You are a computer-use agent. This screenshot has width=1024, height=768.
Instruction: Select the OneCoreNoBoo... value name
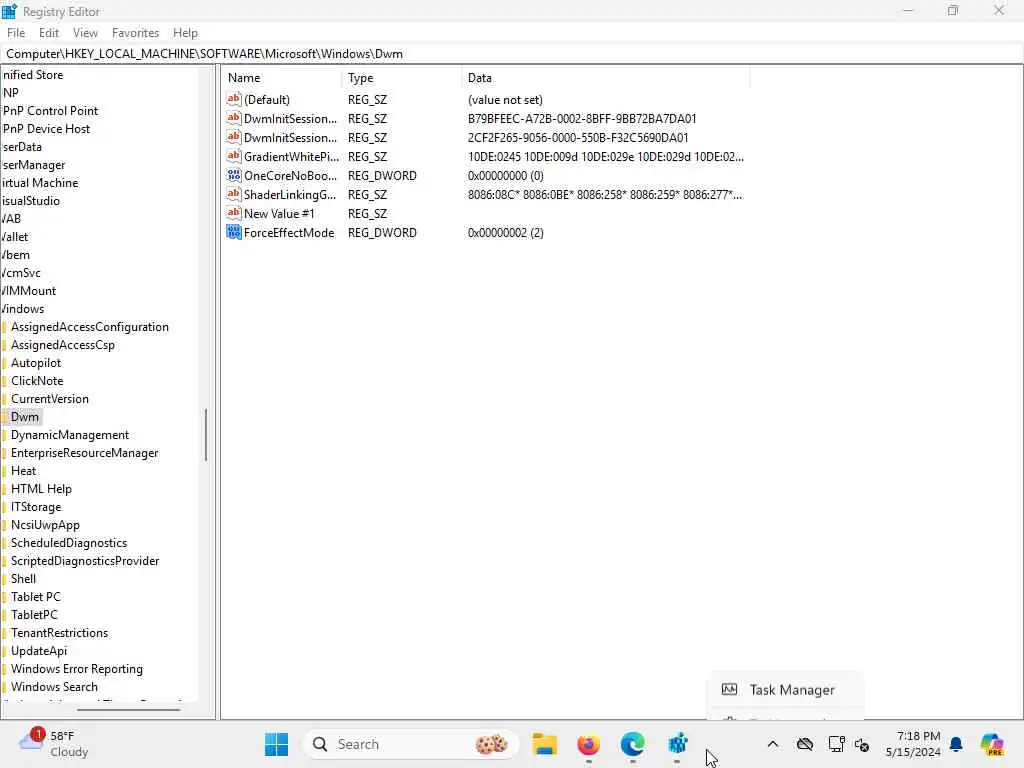(x=291, y=176)
